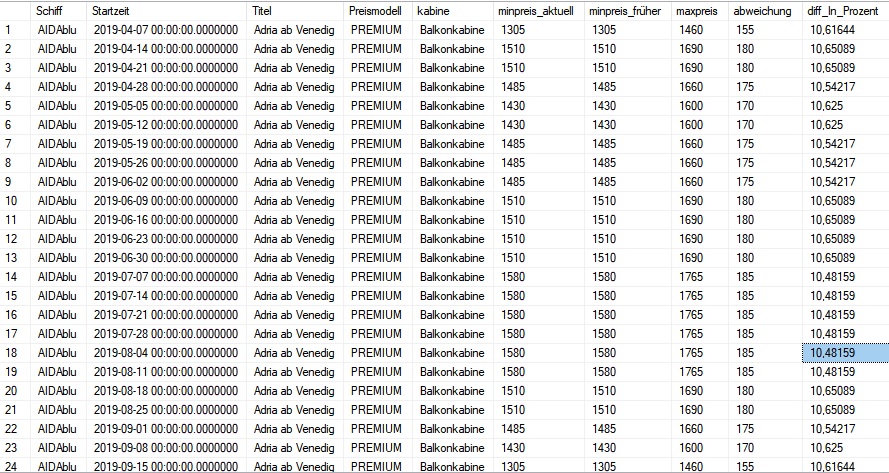
Task: Click the Startzeit cell dated 2019-07-07
Action: point(166,277)
